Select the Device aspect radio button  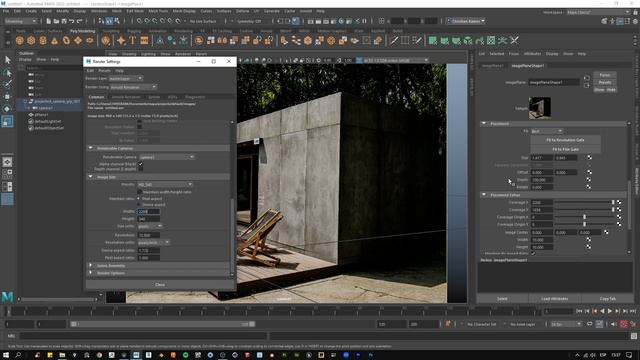click(139, 204)
